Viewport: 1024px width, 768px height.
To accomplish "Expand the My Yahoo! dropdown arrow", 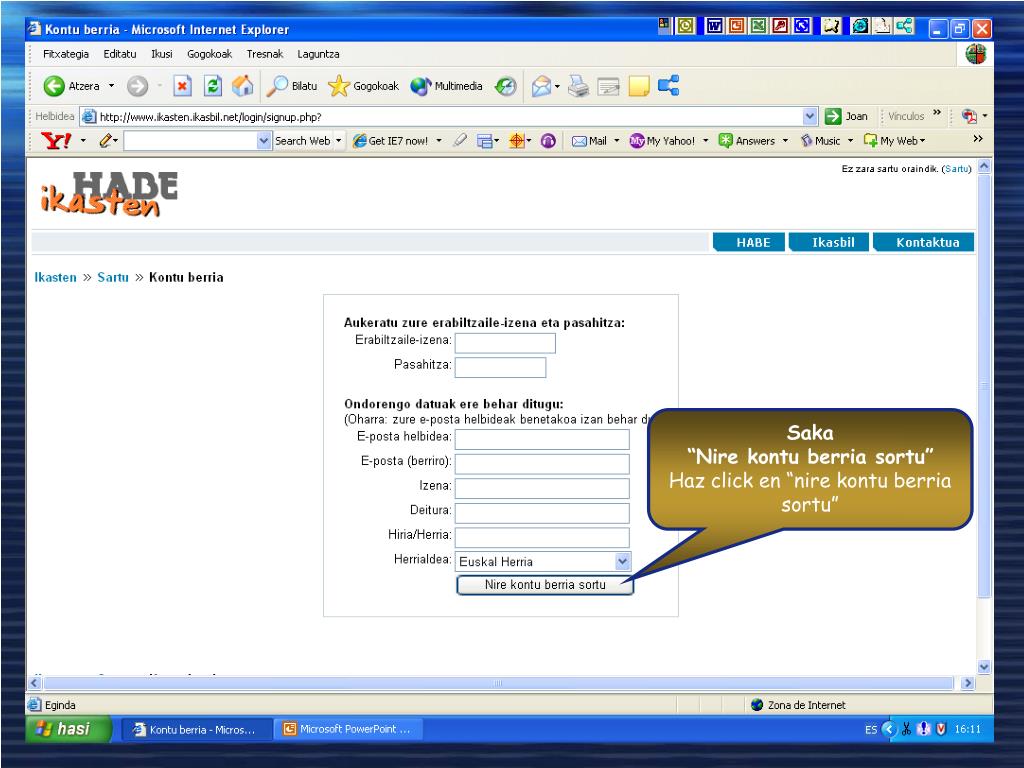I will click(x=705, y=140).
